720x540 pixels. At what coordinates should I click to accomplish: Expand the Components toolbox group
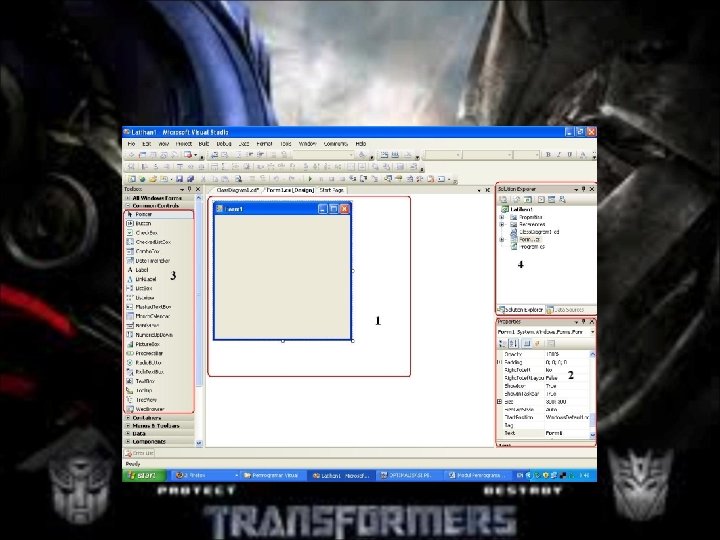pyautogui.click(x=158, y=441)
